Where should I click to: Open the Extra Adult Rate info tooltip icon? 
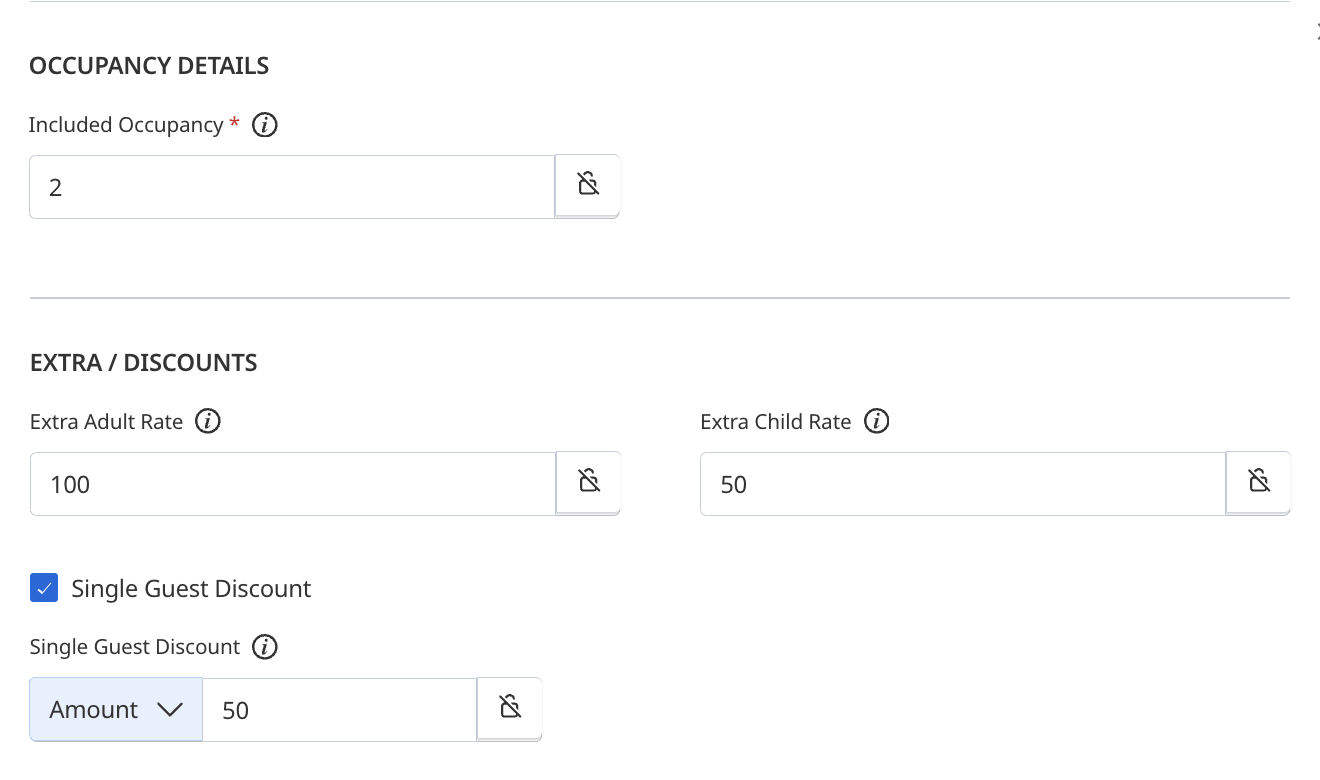point(208,421)
